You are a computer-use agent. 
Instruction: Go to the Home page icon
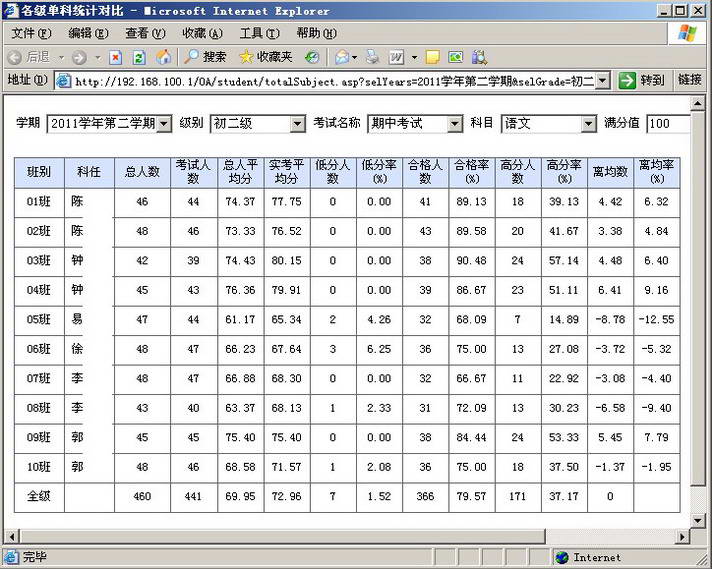(x=163, y=57)
